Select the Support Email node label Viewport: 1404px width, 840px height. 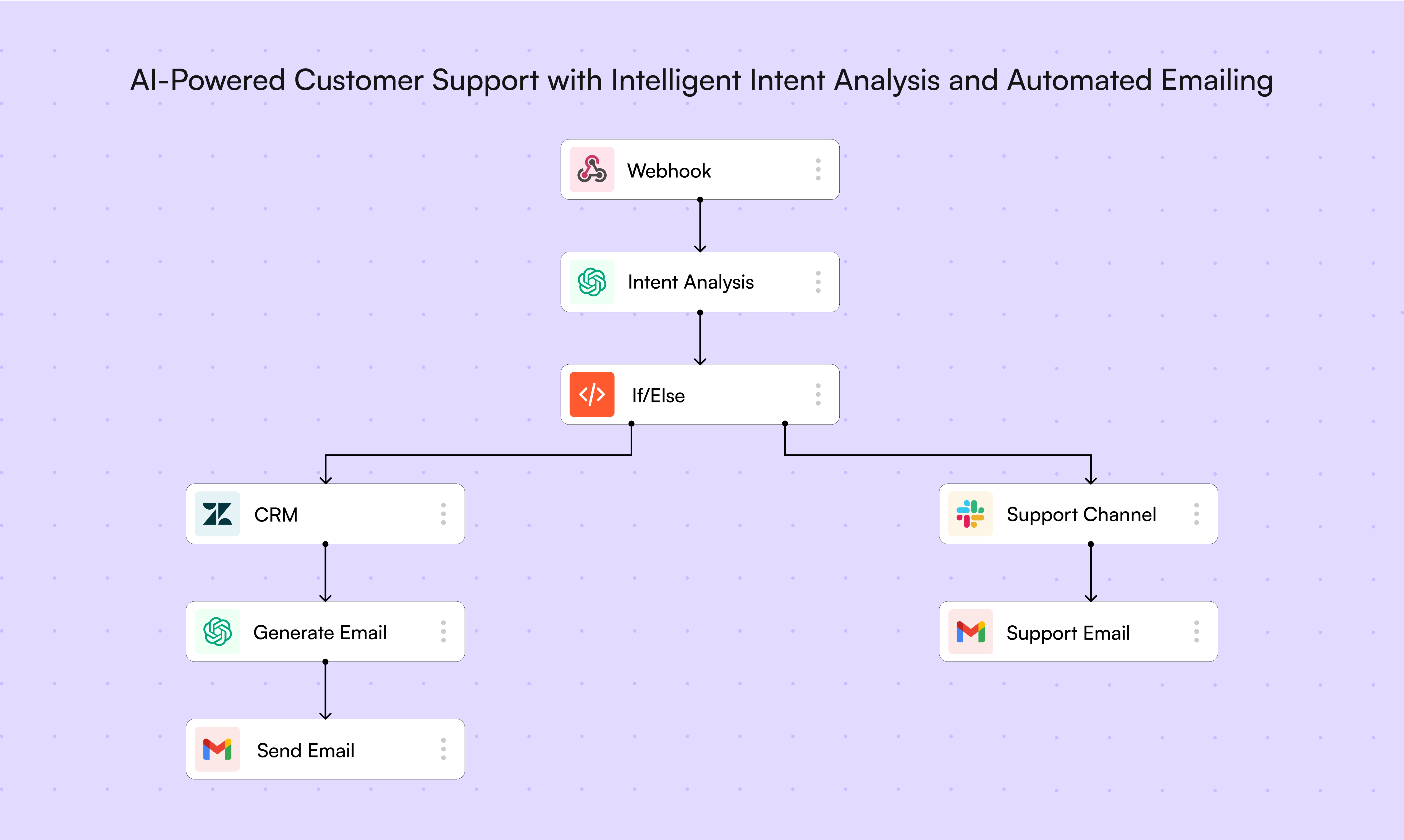pyautogui.click(x=1068, y=633)
